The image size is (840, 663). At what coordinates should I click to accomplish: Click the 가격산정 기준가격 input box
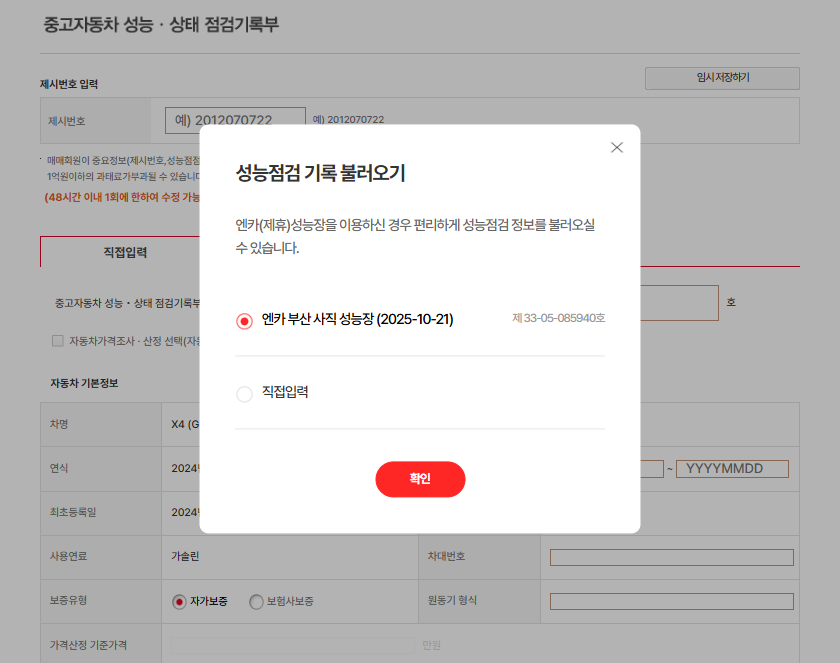tap(293, 645)
